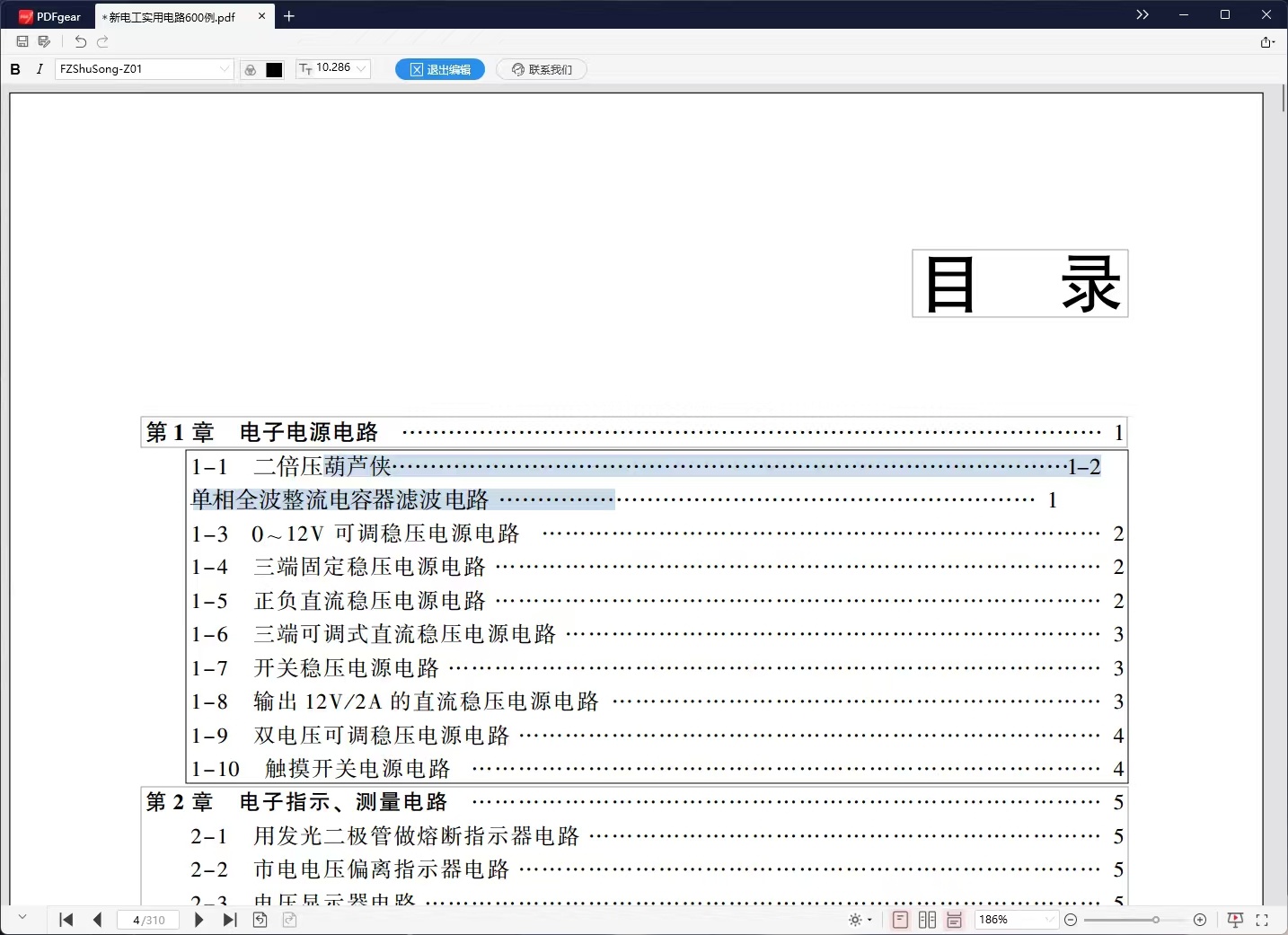The width and height of the screenshot is (1288, 935).
Task: Undo the last edit
Action: coord(81,41)
